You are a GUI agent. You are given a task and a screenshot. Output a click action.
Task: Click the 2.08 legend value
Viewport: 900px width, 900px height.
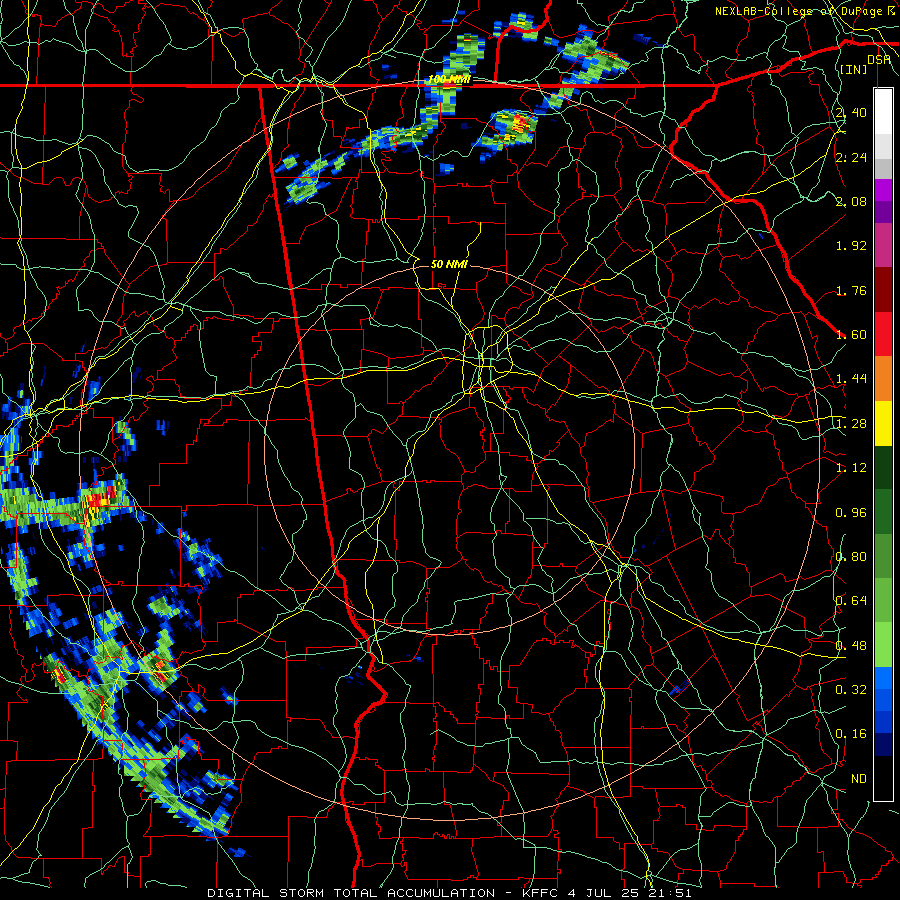(x=851, y=201)
